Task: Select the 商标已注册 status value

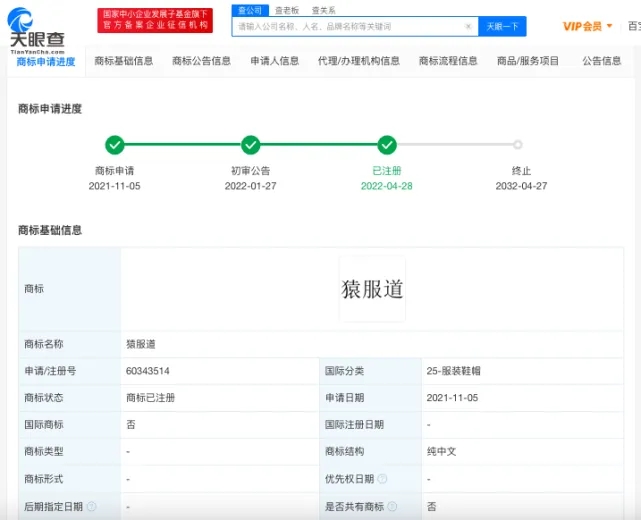Action: [x=150, y=398]
